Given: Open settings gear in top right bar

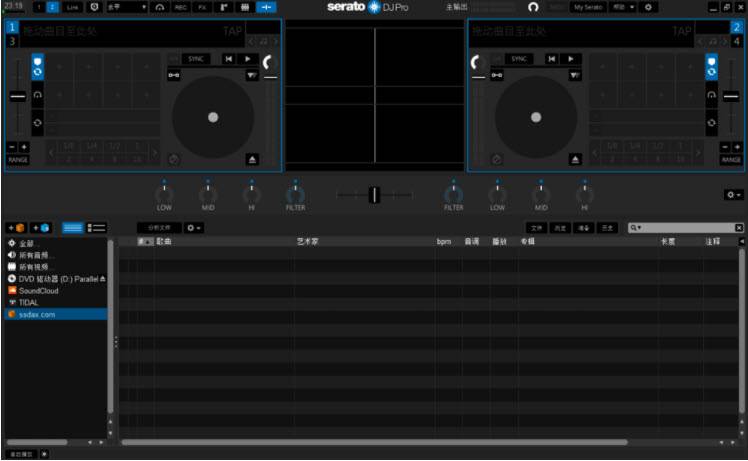Looking at the screenshot, I should [x=649, y=7].
